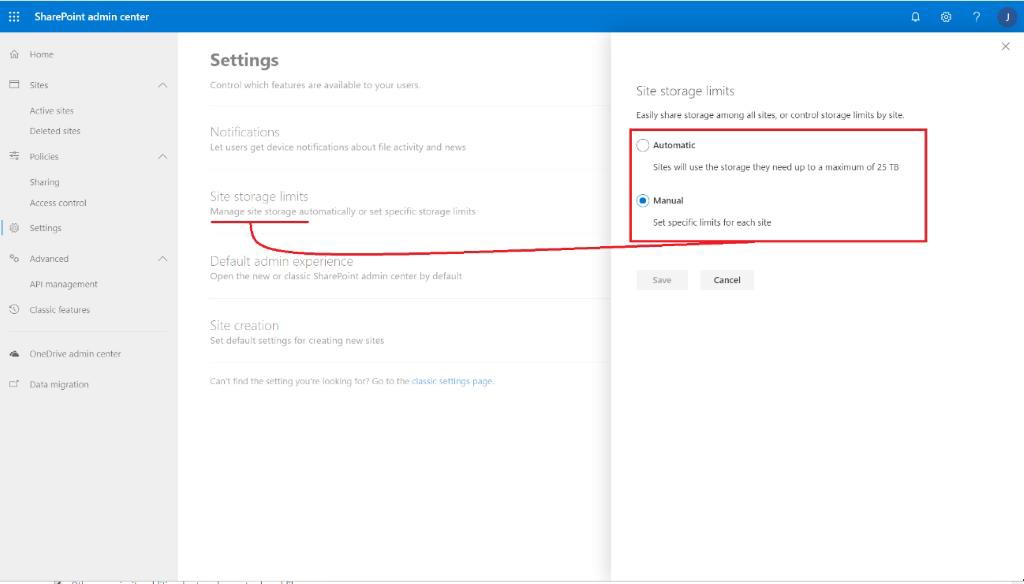Click the Save button
Screen dimensions: 1024x584
[662, 280]
